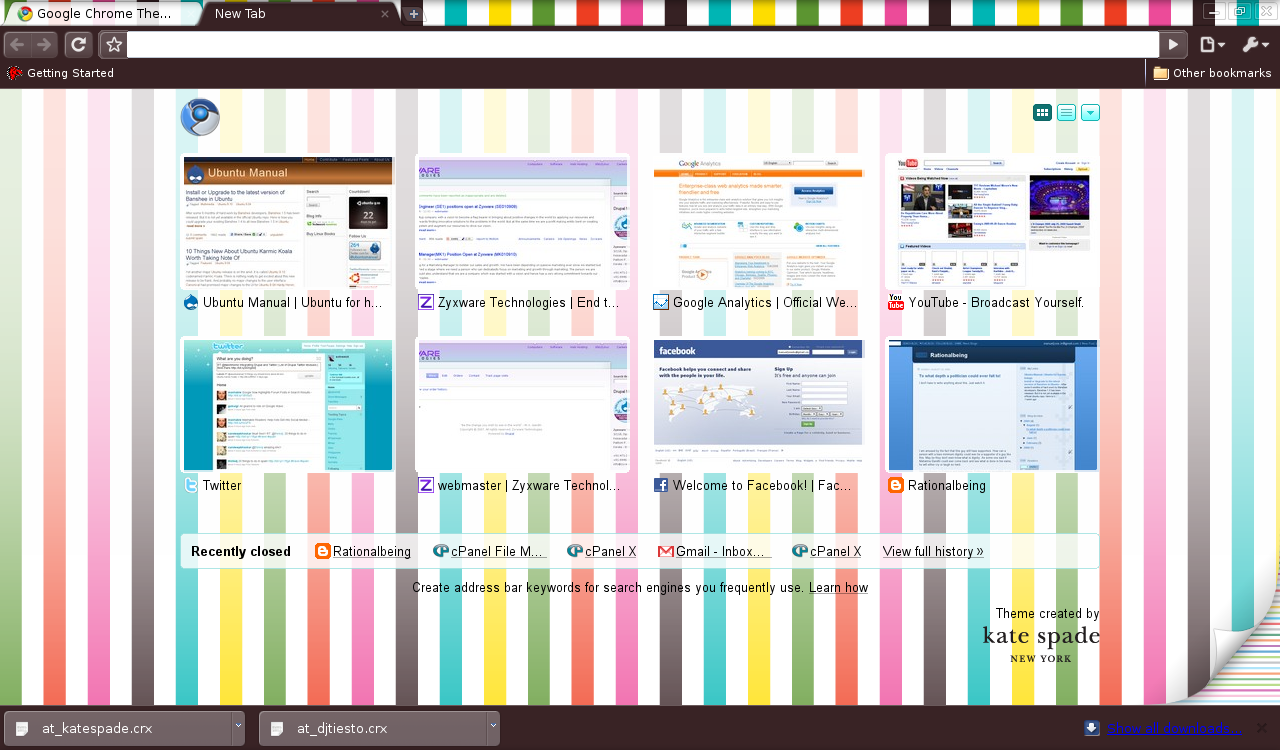This screenshot has width=1280, height=750.
Task: Click the Show all downloads arrow icon
Action: (1089, 728)
